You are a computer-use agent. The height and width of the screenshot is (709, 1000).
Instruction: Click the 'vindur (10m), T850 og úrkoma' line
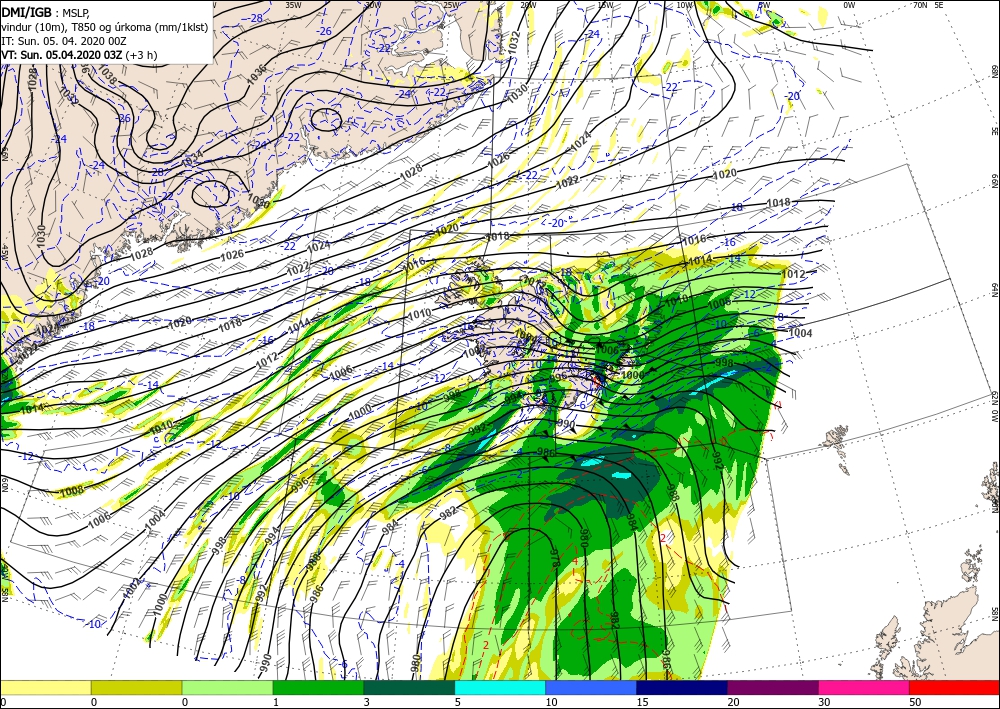[105, 26]
